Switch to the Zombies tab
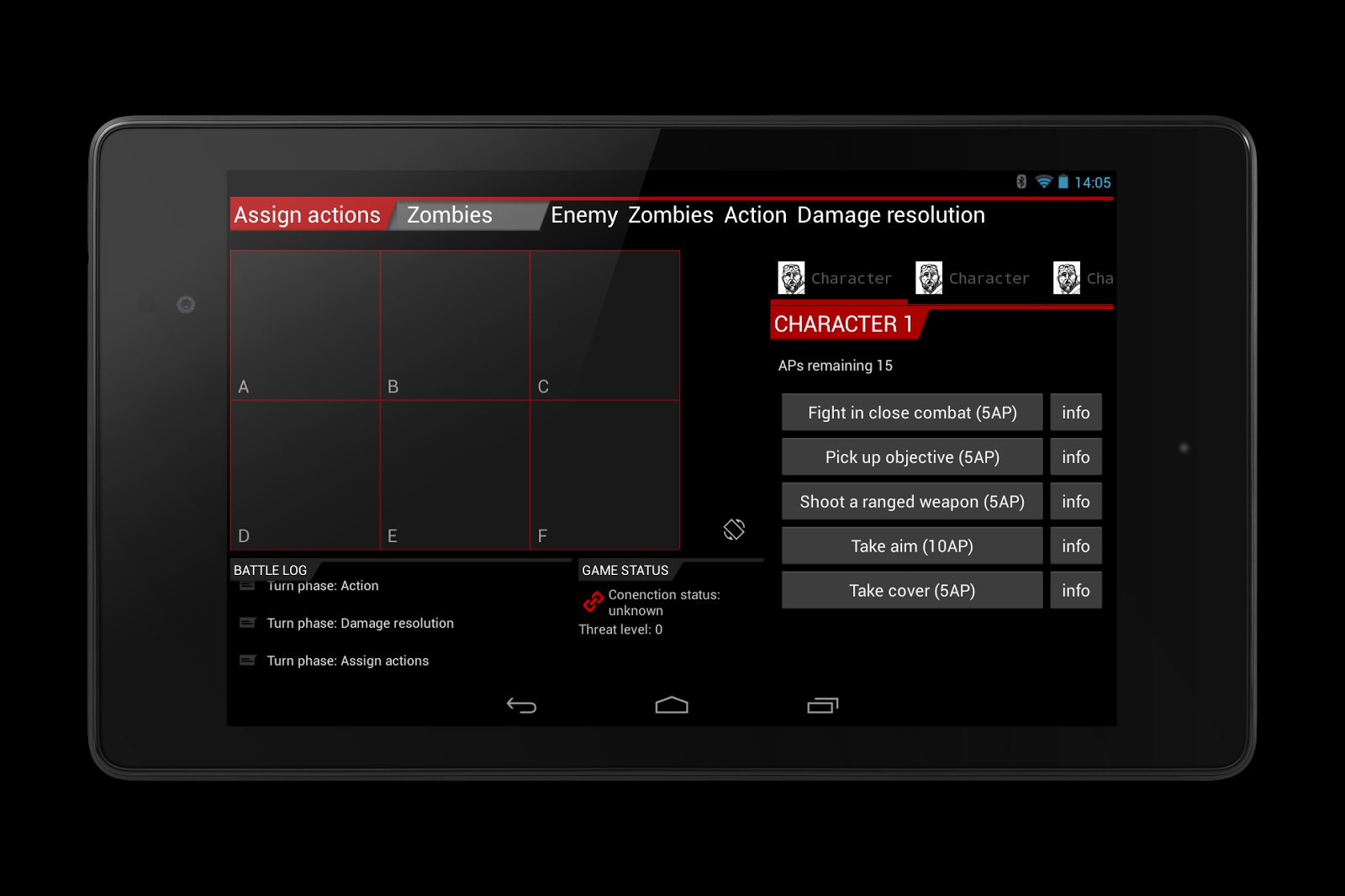Screen dimensions: 1345x896 coord(450,215)
